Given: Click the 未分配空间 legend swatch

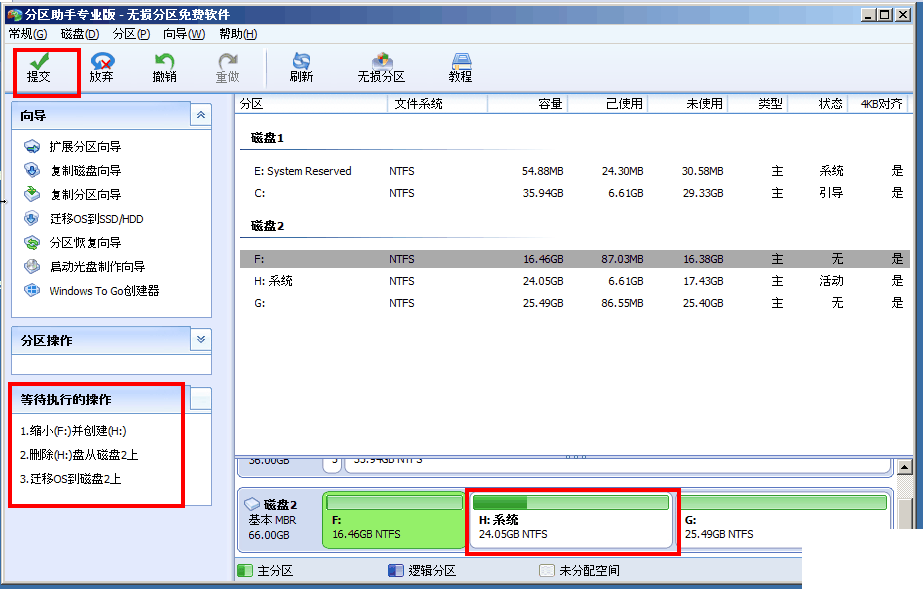Looking at the screenshot, I should coord(547,571).
